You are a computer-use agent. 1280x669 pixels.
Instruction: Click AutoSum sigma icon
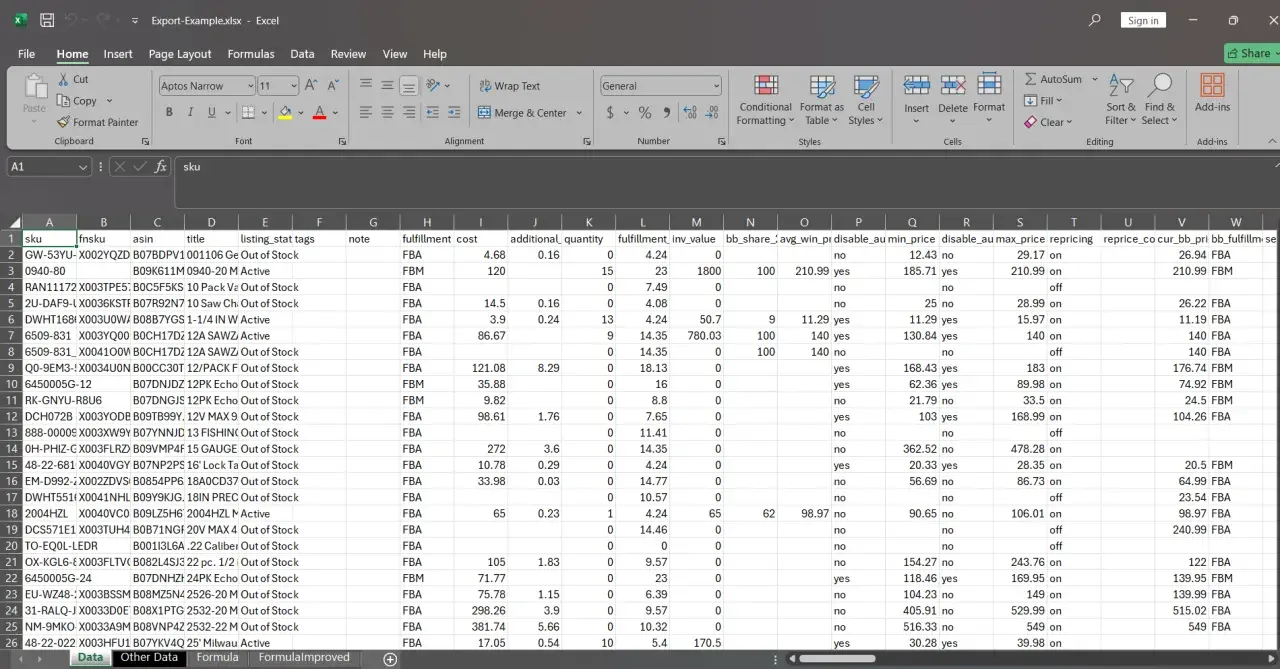pyautogui.click(x=1030, y=79)
